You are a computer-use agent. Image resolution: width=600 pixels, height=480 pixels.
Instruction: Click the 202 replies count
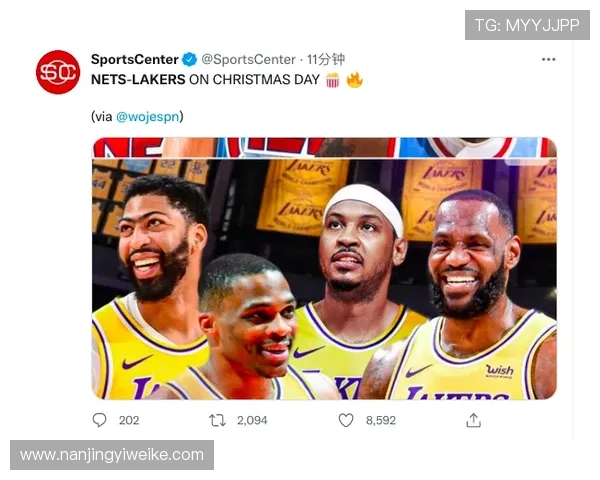click(x=129, y=420)
